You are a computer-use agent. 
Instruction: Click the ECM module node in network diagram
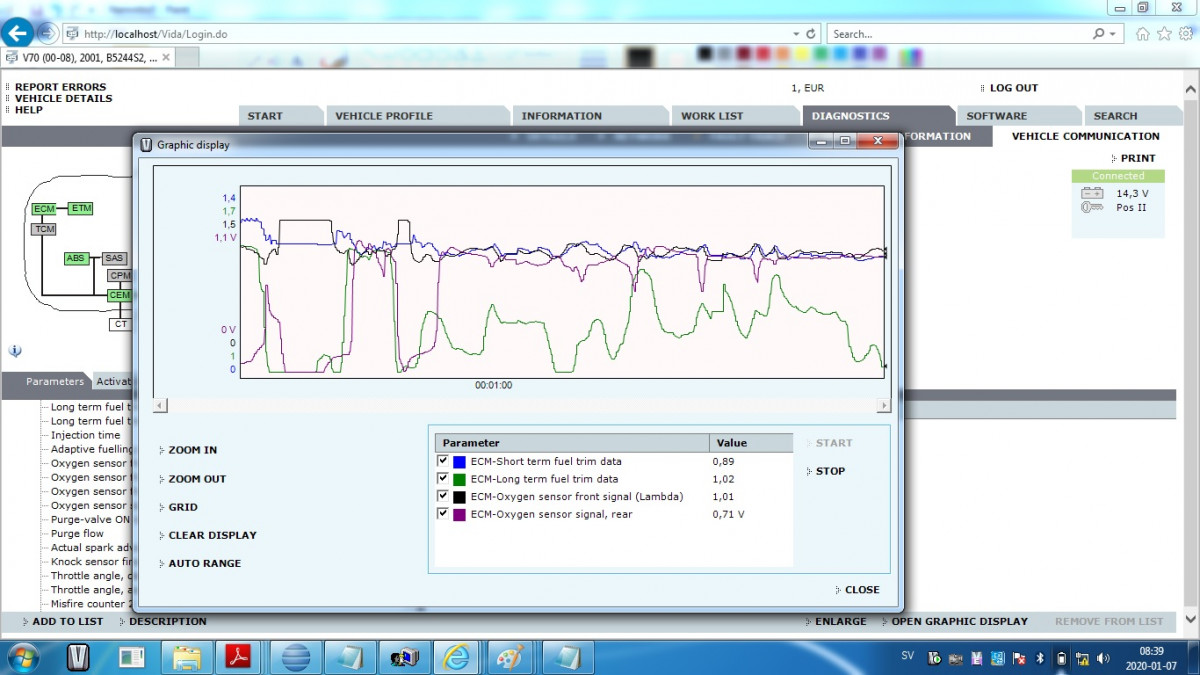tap(44, 209)
